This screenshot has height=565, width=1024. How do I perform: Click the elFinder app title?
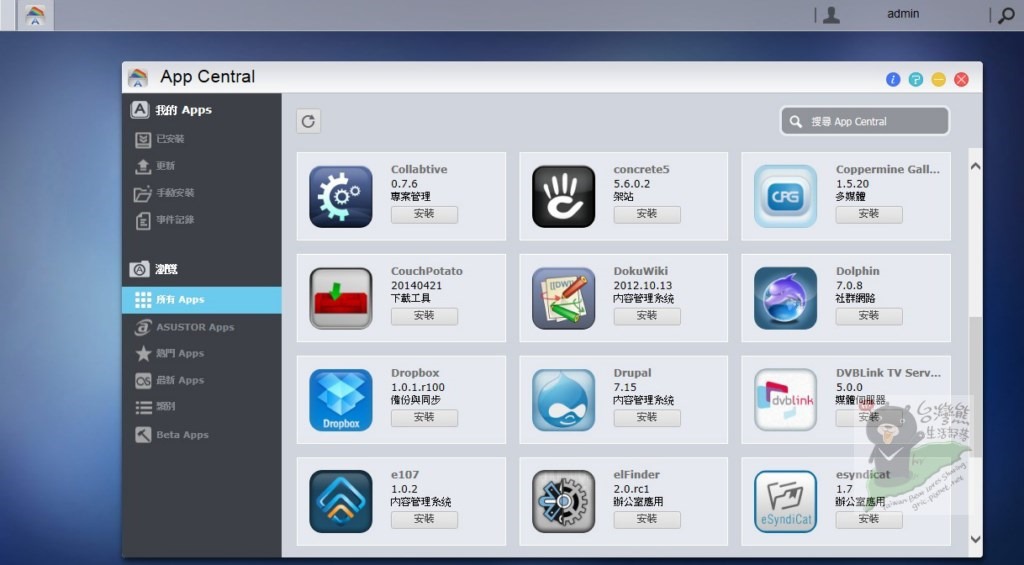pyautogui.click(x=637, y=475)
